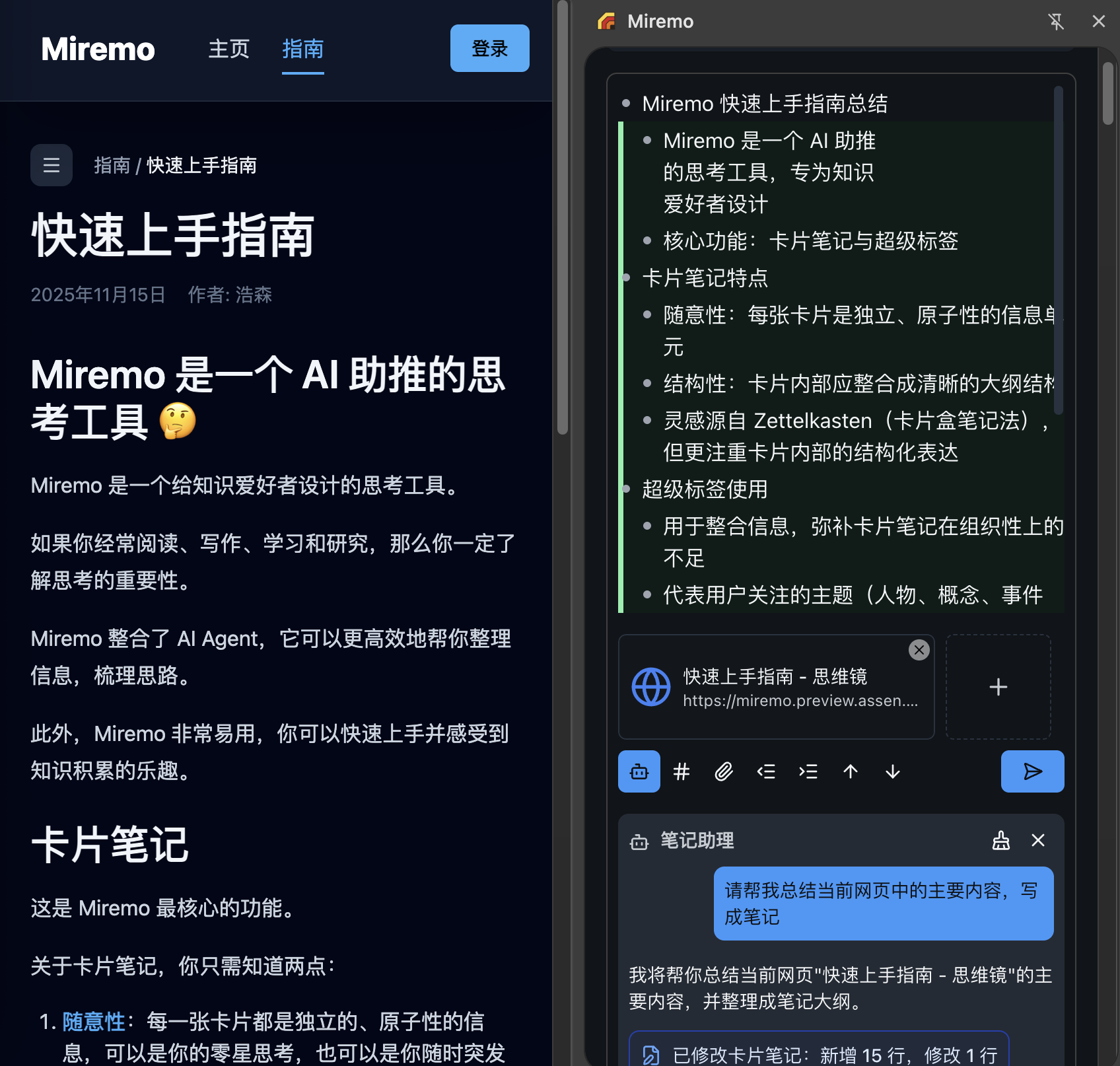
Task: Open the outline icon beside the breadcrumb
Action: pyautogui.click(x=51, y=164)
